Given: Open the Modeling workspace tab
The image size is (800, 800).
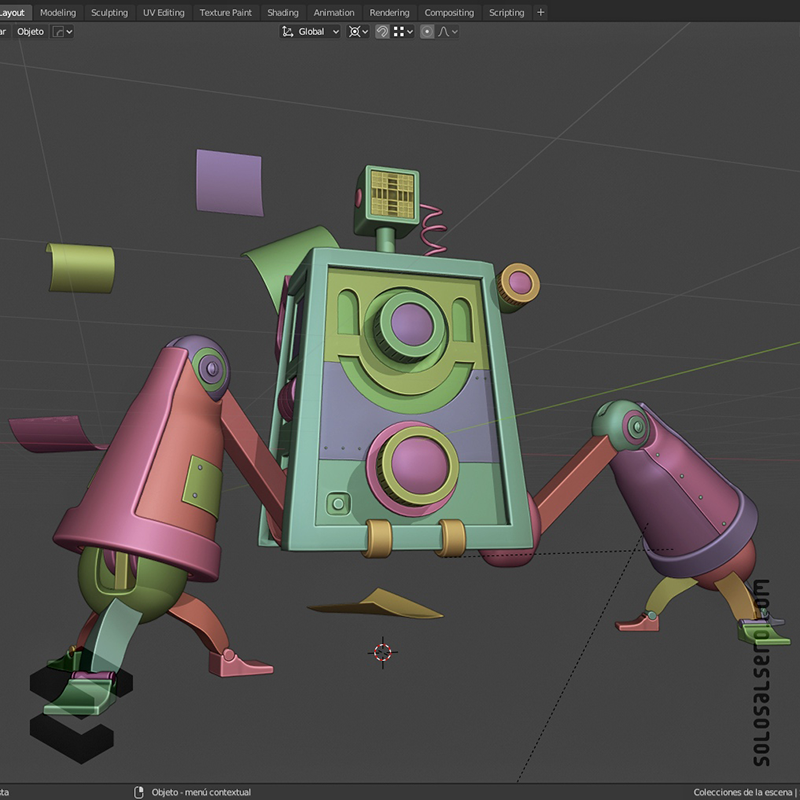Looking at the screenshot, I should [x=58, y=12].
